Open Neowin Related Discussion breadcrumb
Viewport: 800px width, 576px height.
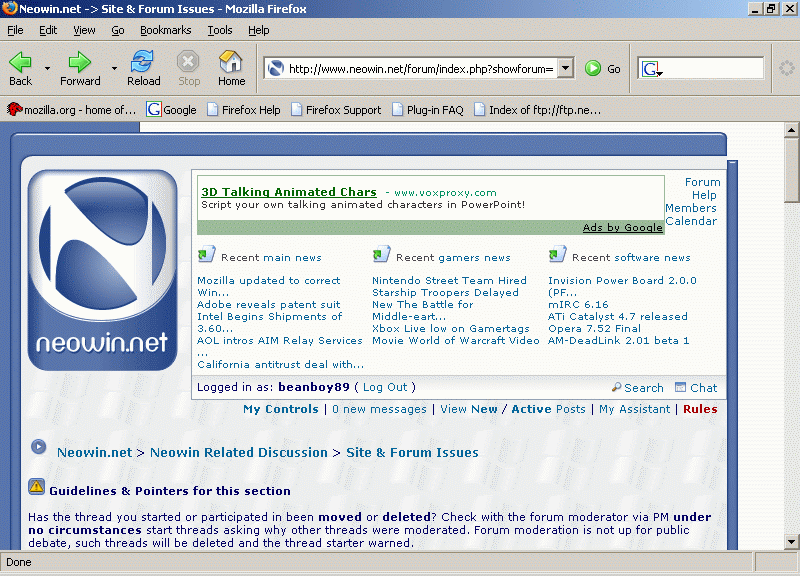coord(239,453)
